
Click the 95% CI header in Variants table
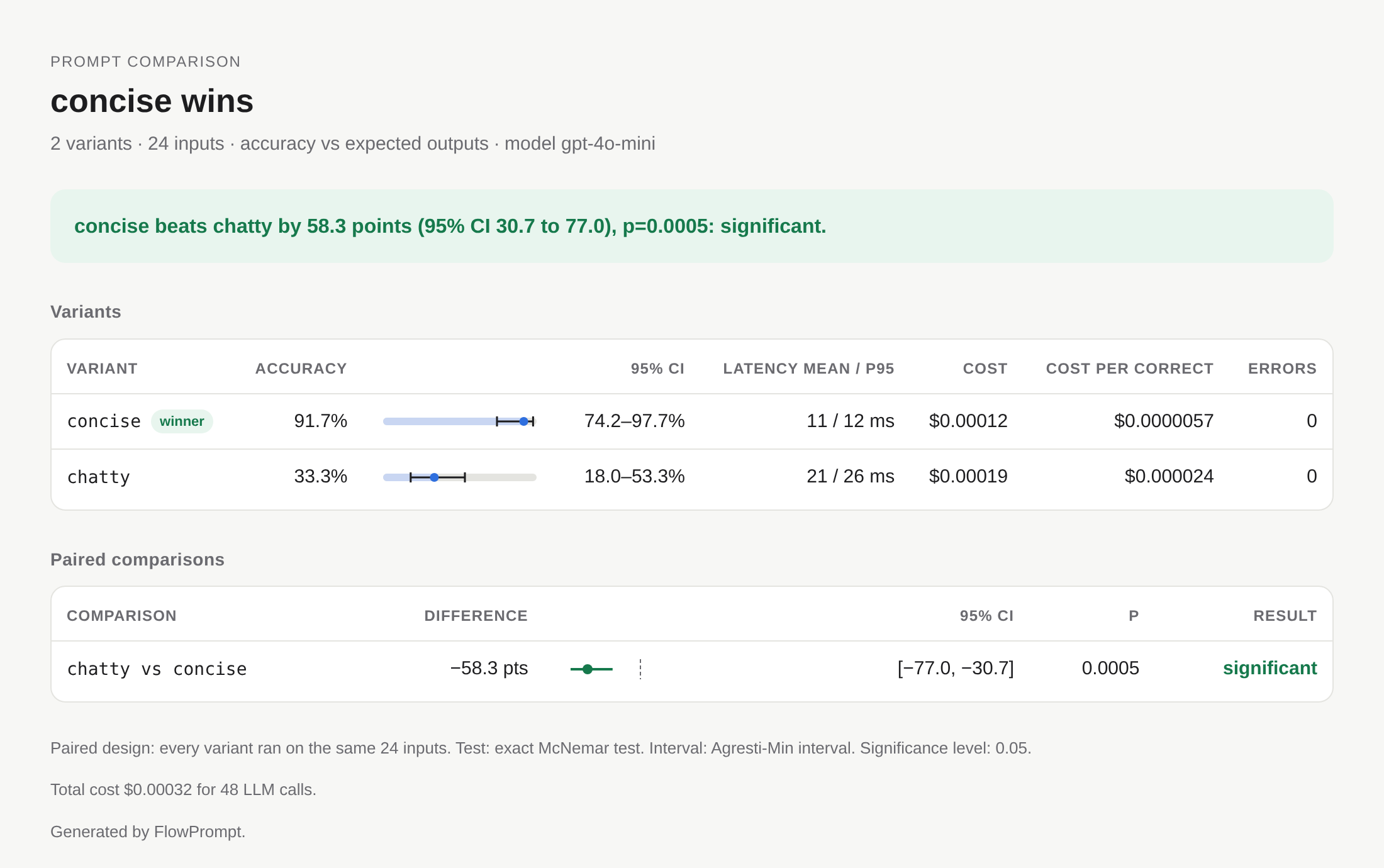[x=657, y=369]
